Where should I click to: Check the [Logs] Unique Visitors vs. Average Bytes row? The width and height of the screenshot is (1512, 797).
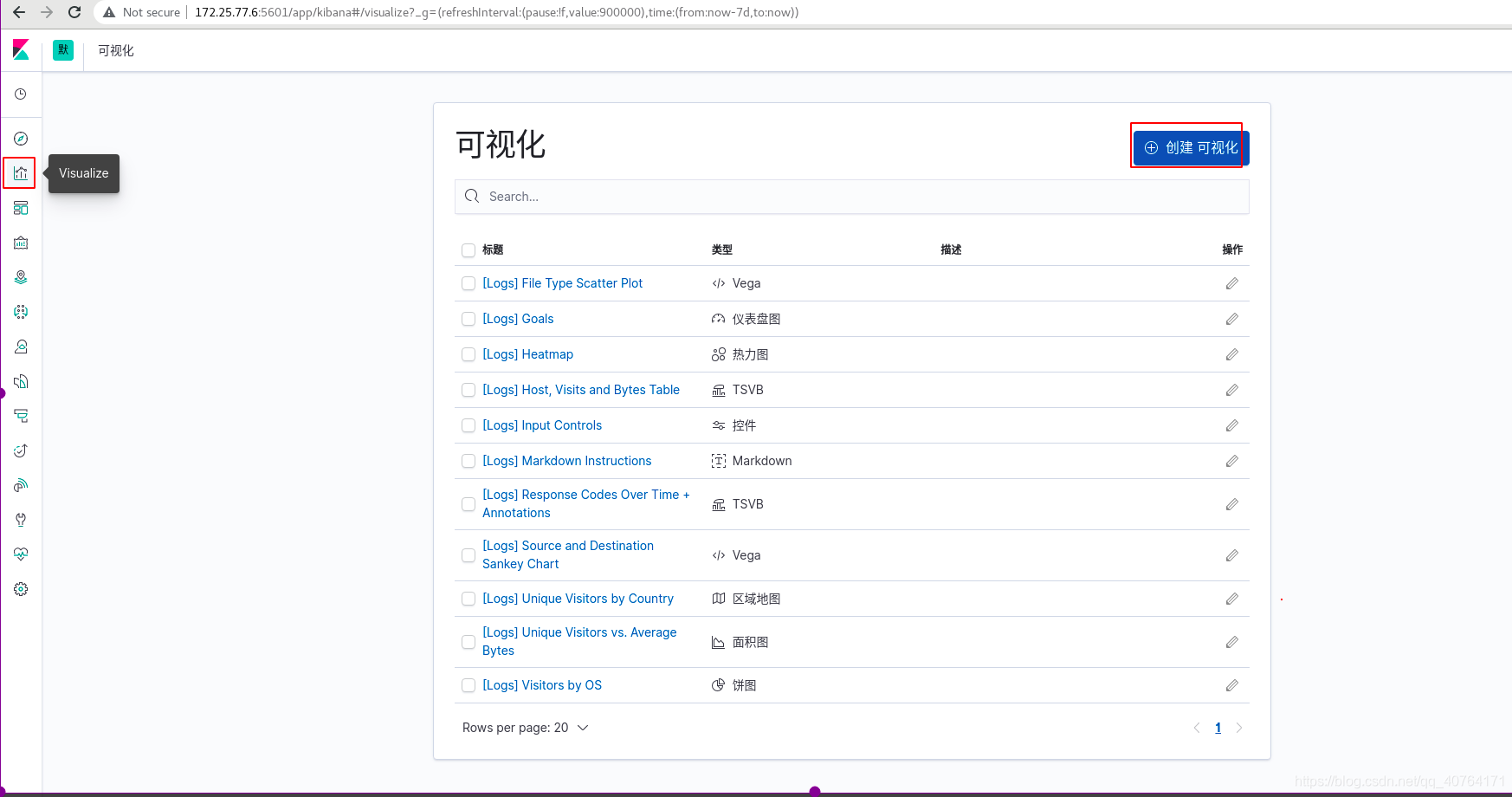click(468, 642)
